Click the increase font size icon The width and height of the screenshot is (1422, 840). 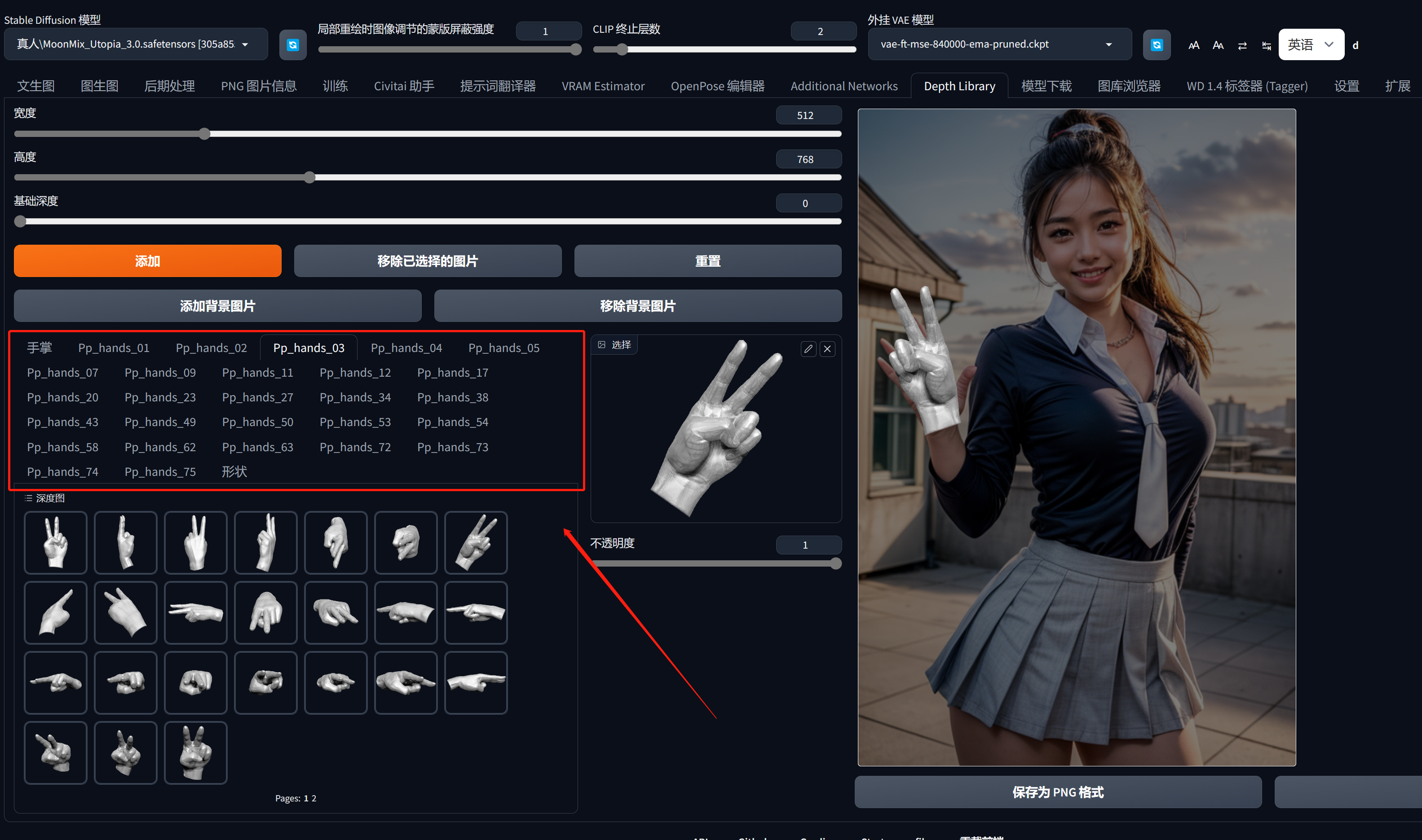[1194, 45]
